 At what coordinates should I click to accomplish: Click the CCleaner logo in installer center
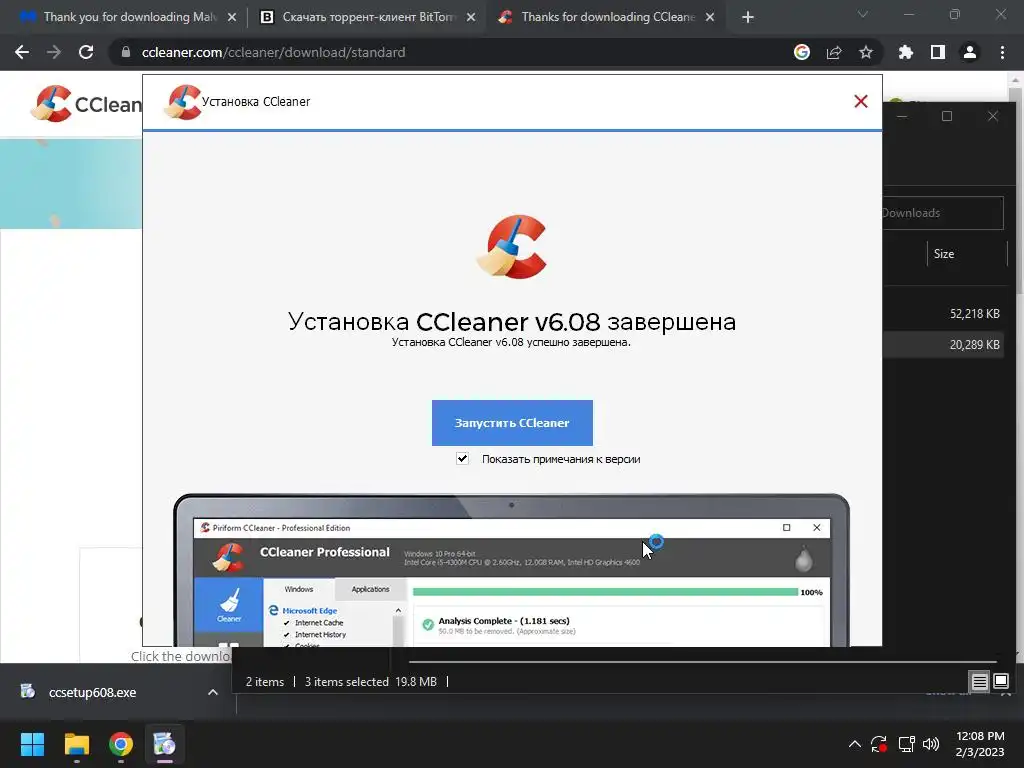[512, 247]
